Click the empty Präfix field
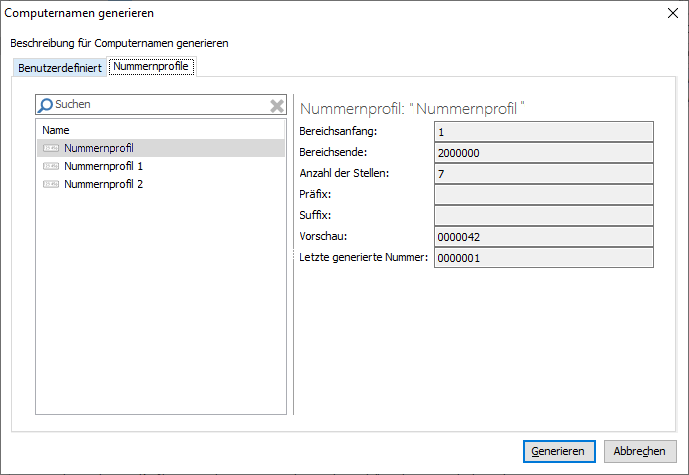 click(544, 195)
